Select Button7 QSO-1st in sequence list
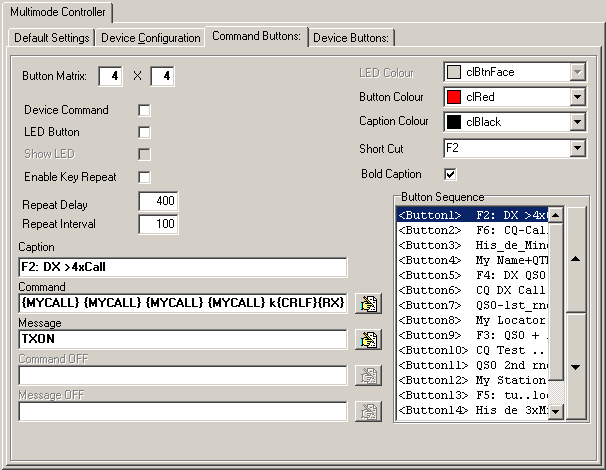 click(473, 305)
